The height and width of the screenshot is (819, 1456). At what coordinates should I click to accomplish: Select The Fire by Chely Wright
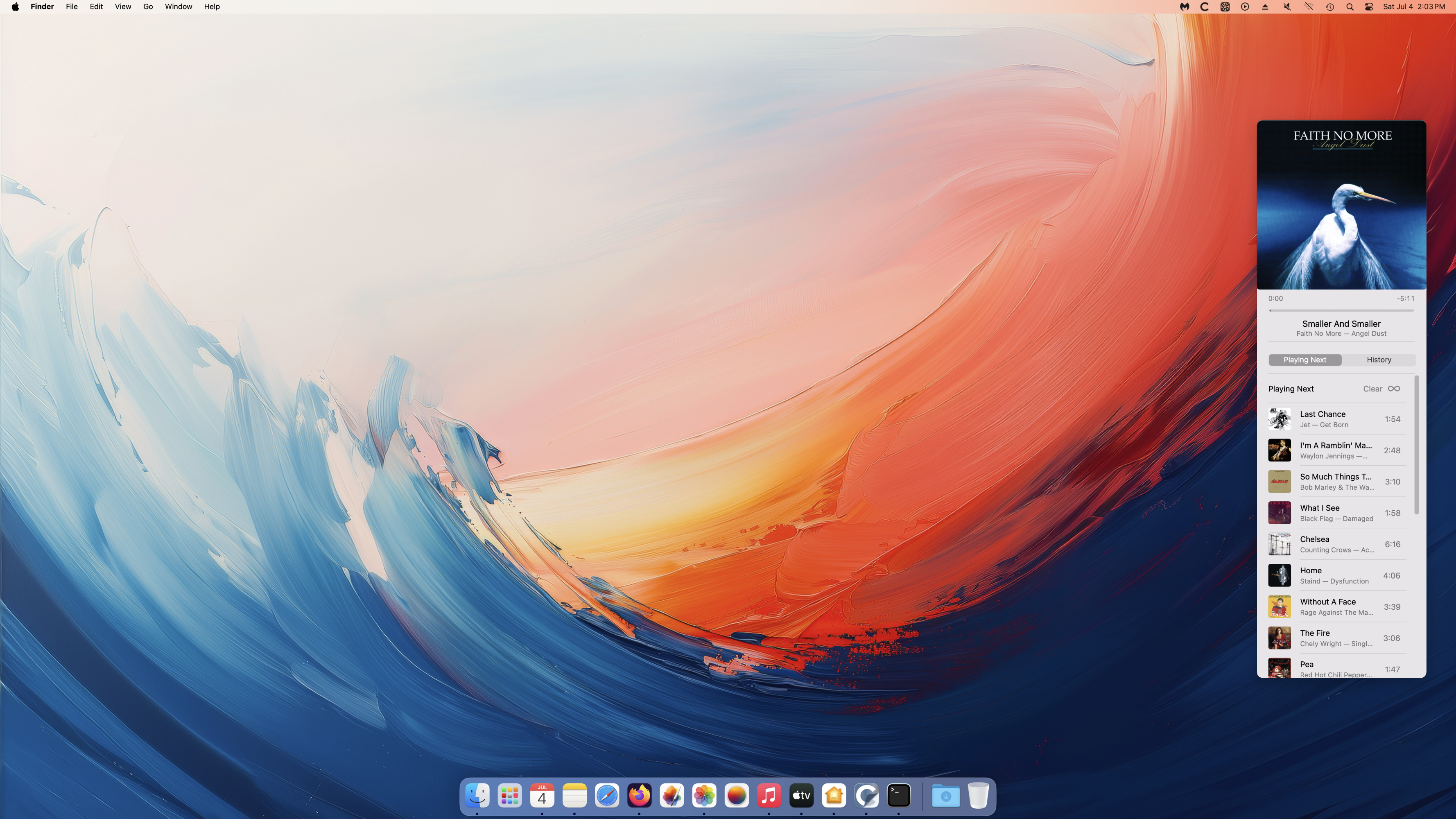pyautogui.click(x=1337, y=638)
